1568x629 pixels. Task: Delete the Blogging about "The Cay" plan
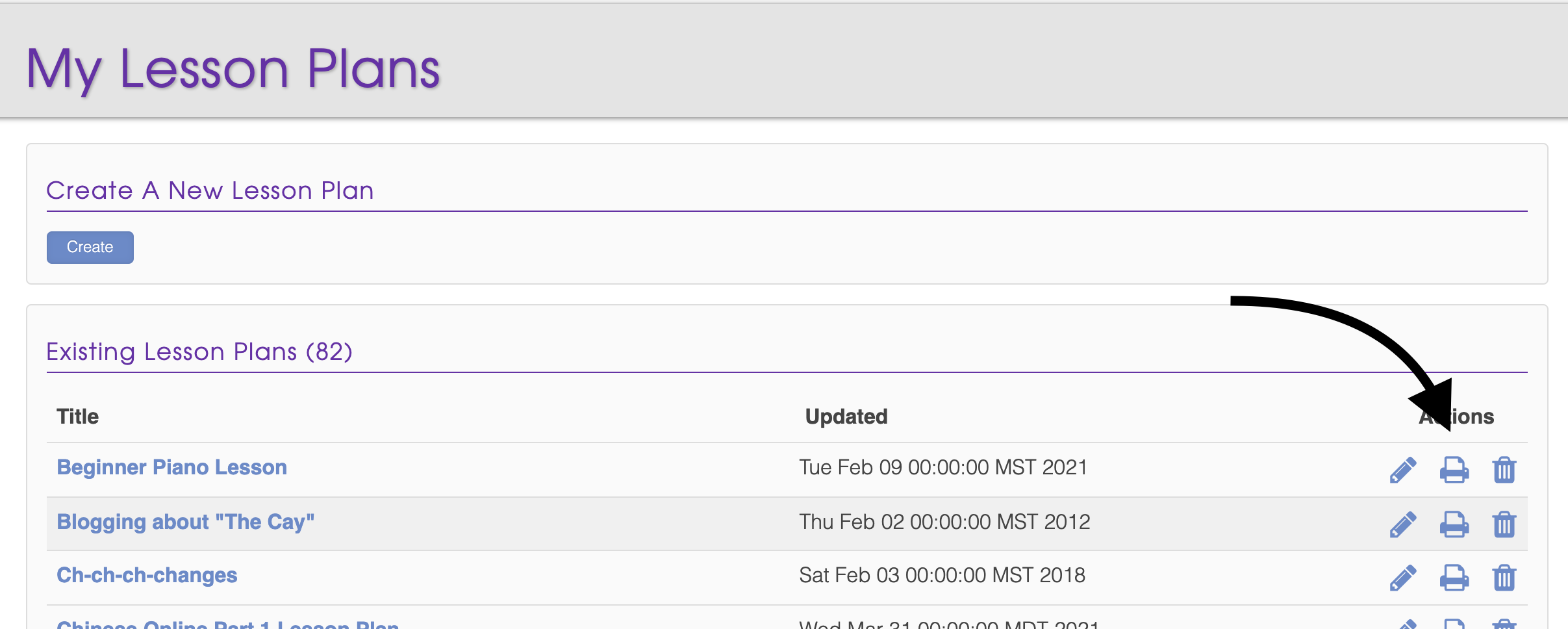1504,524
